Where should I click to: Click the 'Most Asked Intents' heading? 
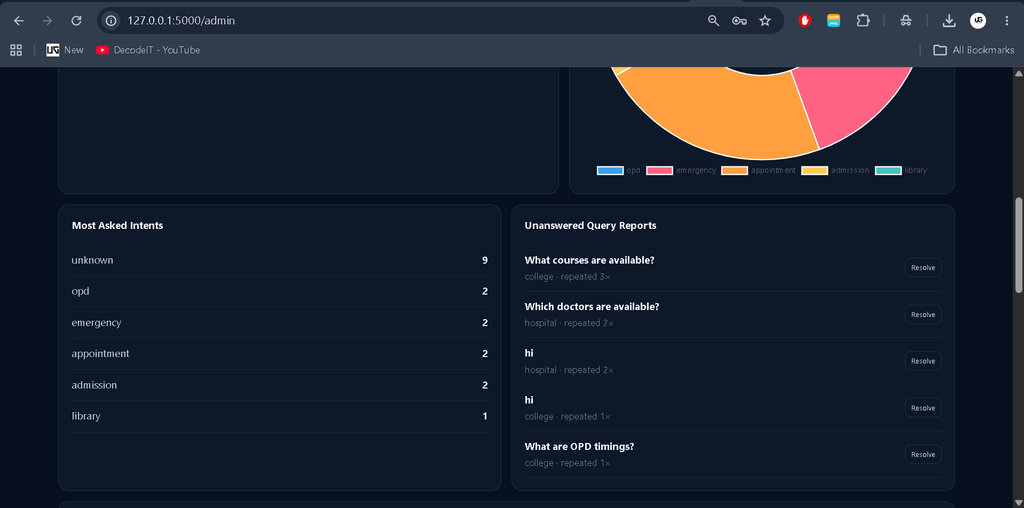[118, 225]
